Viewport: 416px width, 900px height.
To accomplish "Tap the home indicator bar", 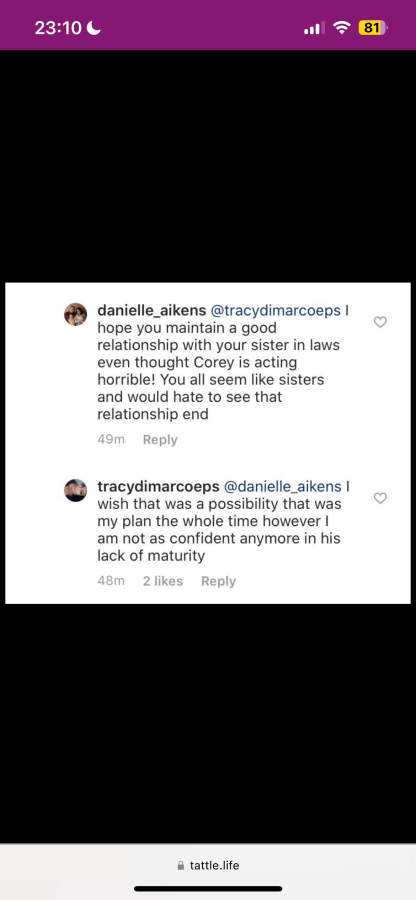I will (208, 889).
